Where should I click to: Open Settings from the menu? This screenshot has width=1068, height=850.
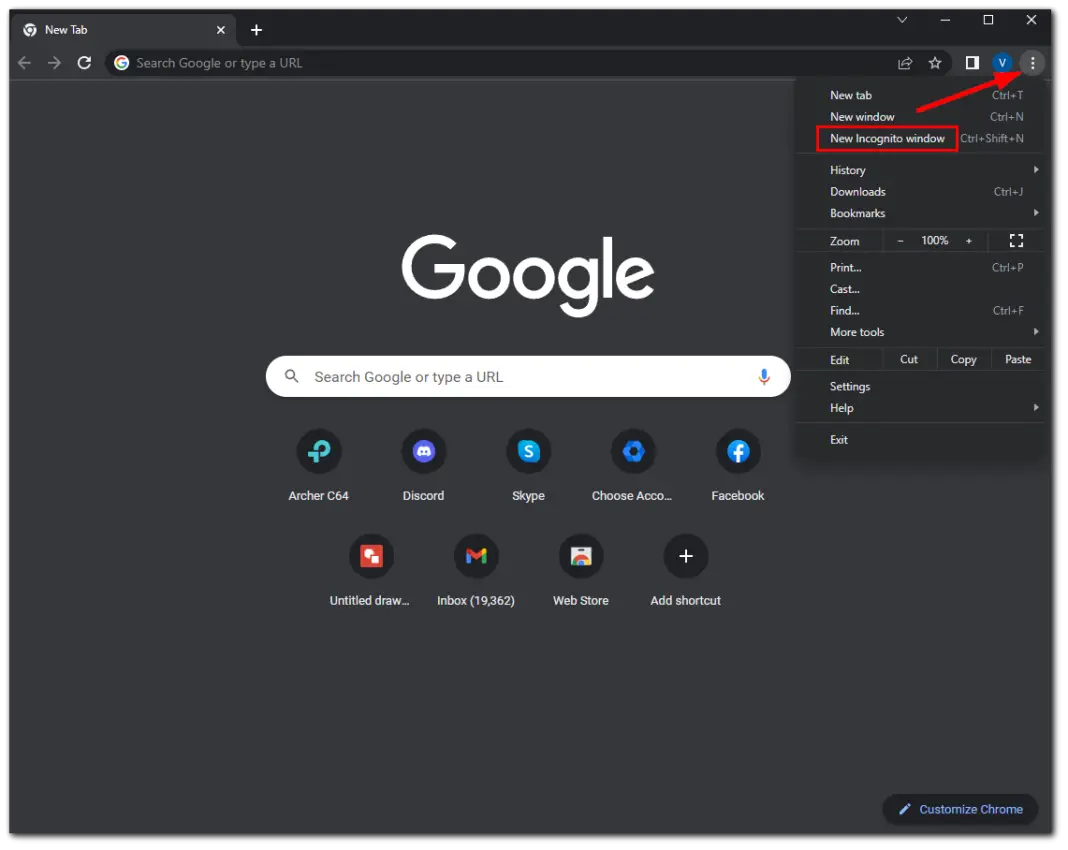pos(850,386)
